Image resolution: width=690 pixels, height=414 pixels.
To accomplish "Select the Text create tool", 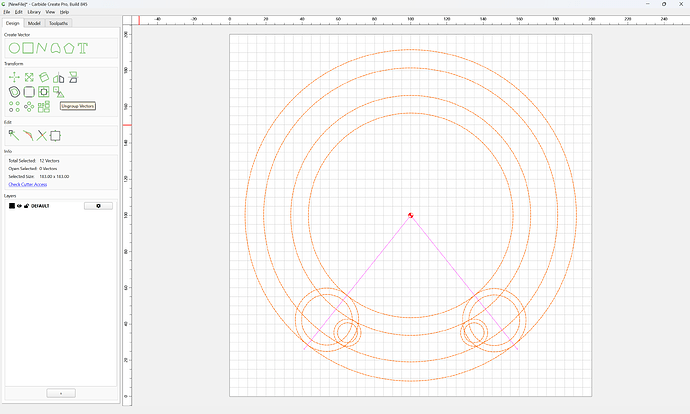I will tap(83, 48).
